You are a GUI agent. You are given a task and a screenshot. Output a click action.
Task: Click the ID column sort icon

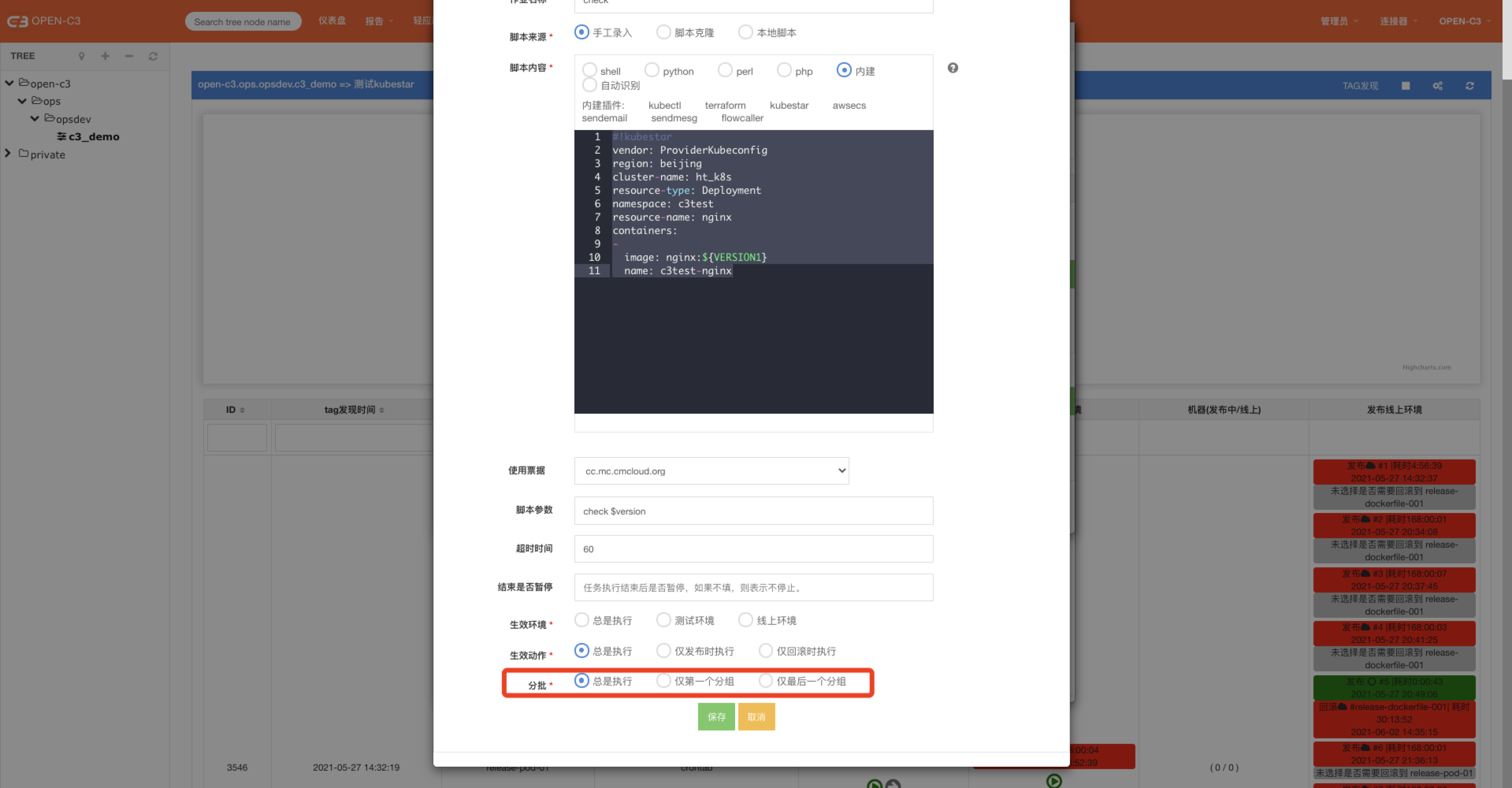click(x=242, y=410)
